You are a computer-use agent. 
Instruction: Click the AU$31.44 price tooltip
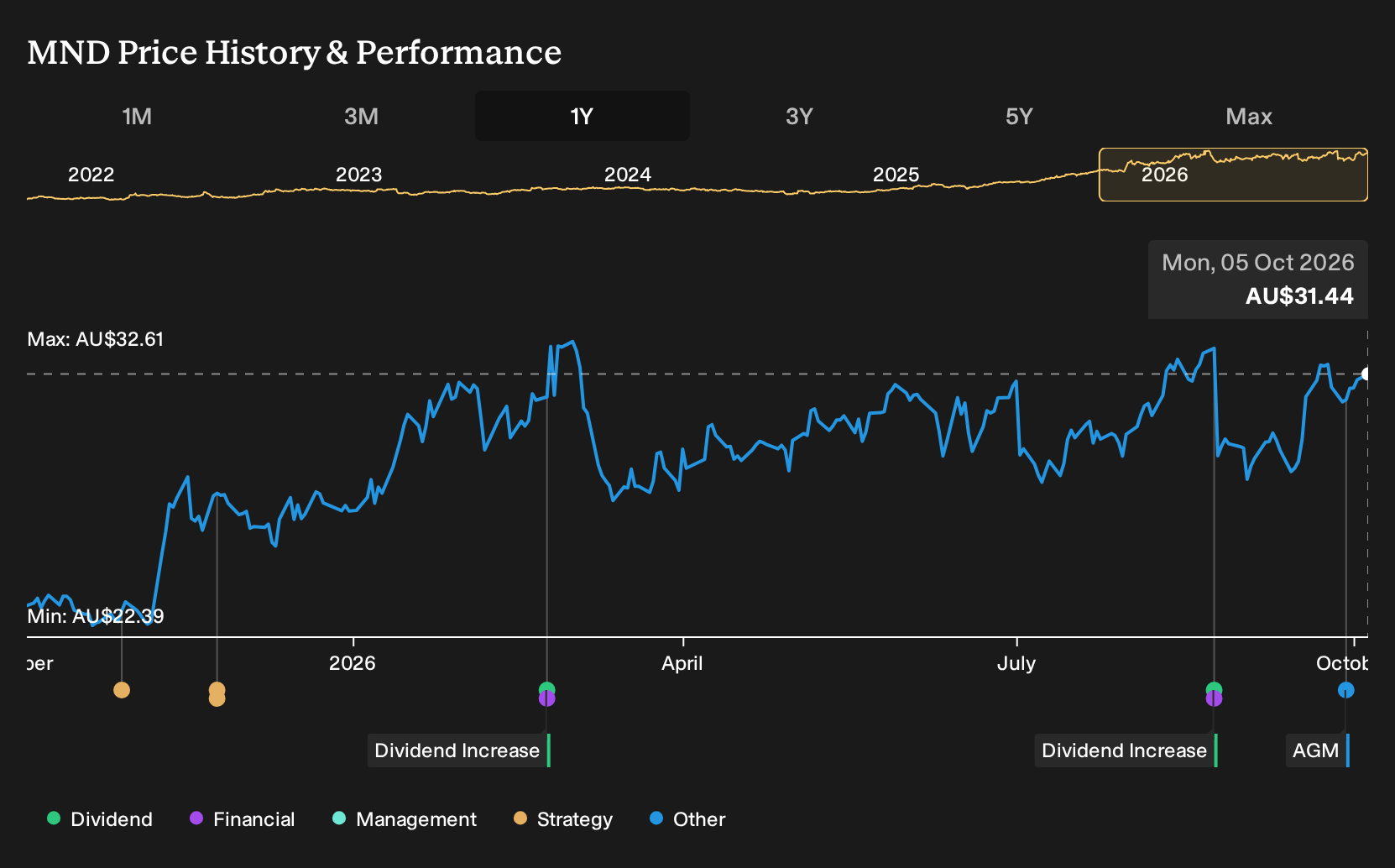(x=1258, y=280)
